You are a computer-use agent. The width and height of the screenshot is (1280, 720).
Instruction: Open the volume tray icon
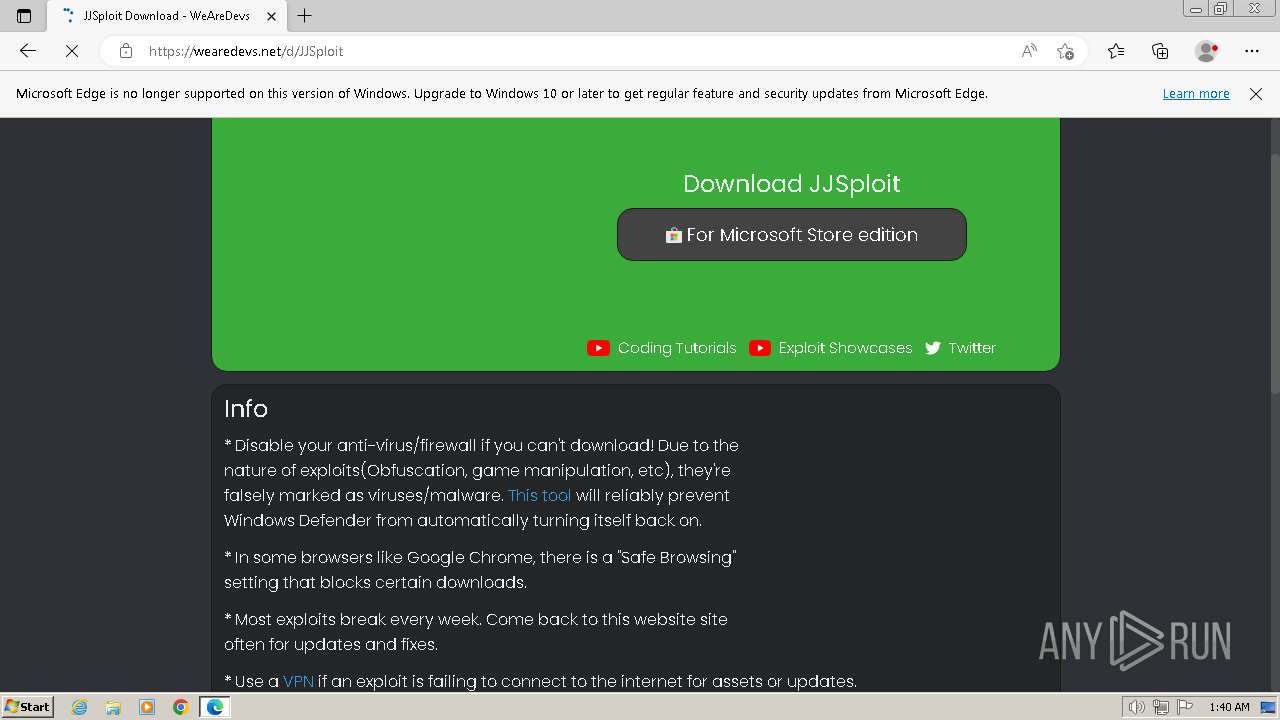1137,707
